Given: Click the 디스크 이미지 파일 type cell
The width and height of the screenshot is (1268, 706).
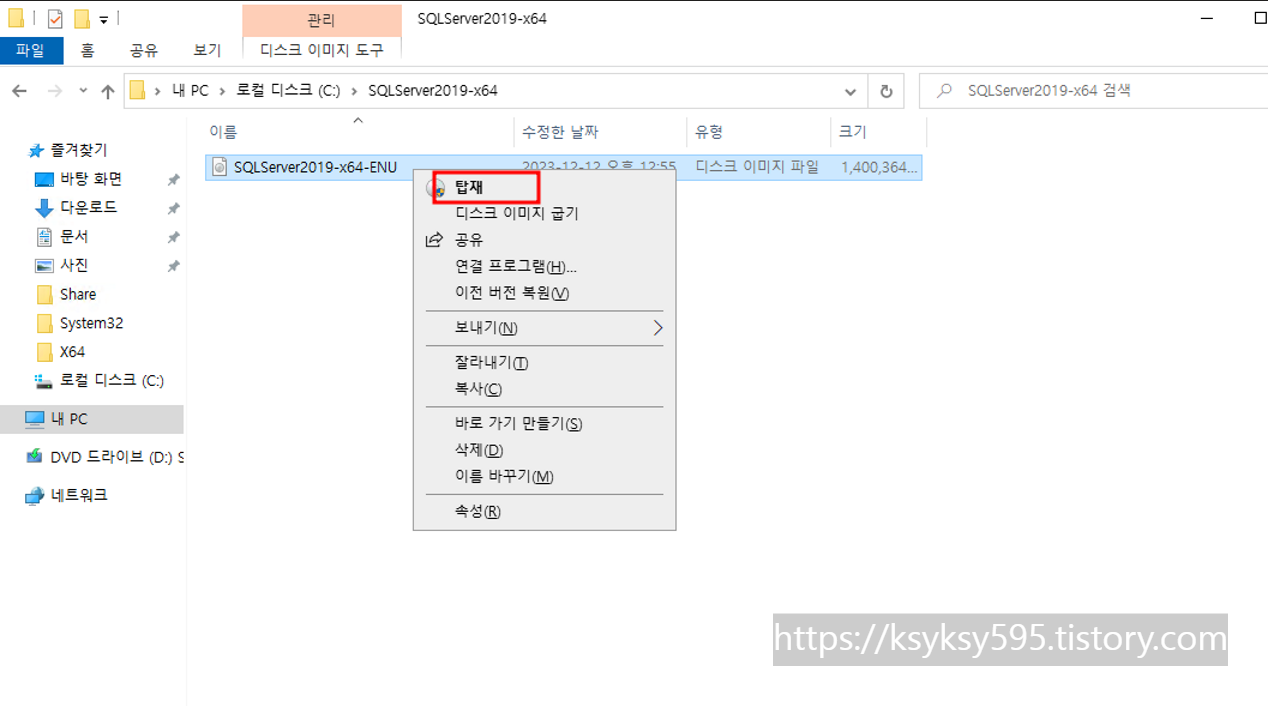Looking at the screenshot, I should pos(757,167).
